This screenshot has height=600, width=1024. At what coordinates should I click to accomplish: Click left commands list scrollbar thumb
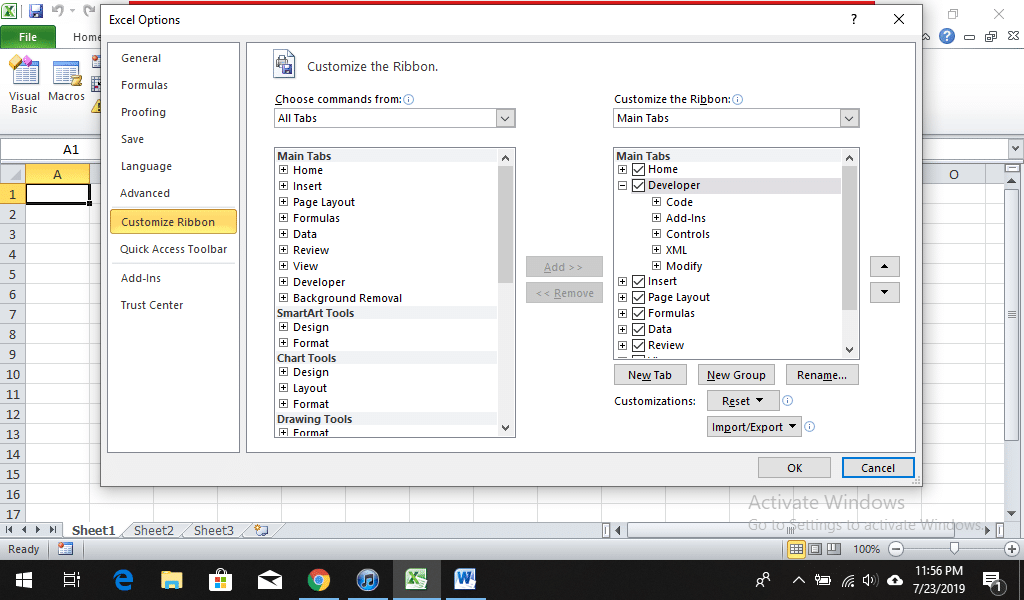tap(505, 224)
